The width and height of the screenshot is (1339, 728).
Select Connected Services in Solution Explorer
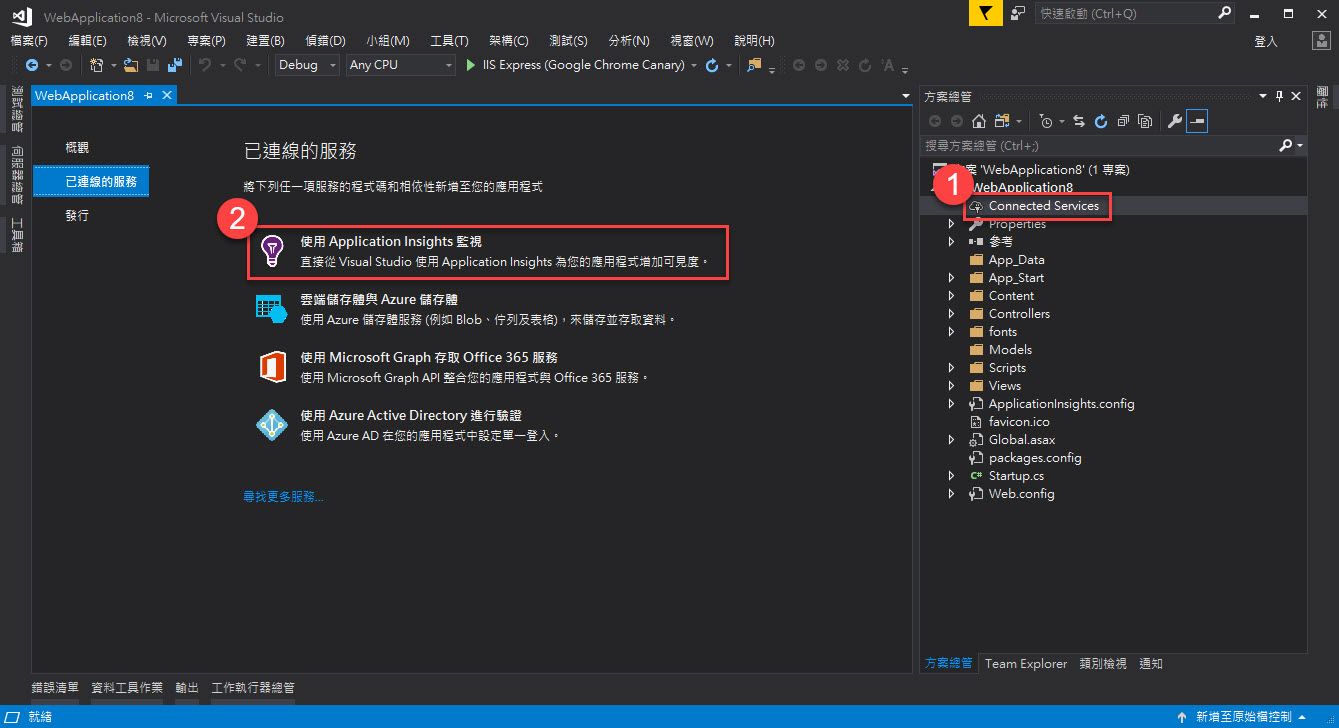point(1043,206)
